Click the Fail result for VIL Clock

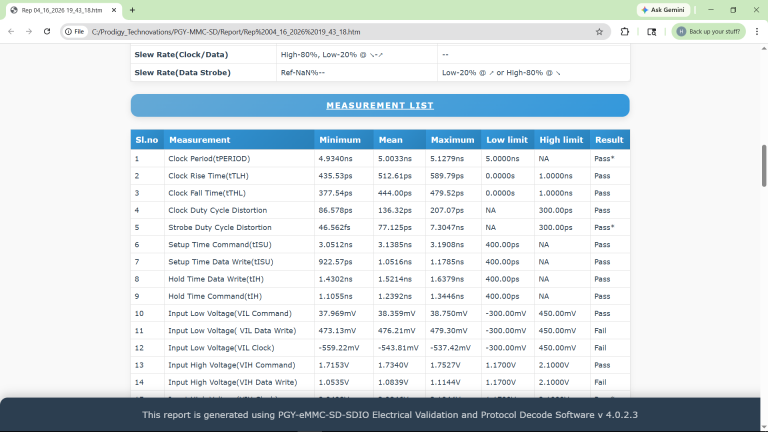pyautogui.click(x=600, y=348)
